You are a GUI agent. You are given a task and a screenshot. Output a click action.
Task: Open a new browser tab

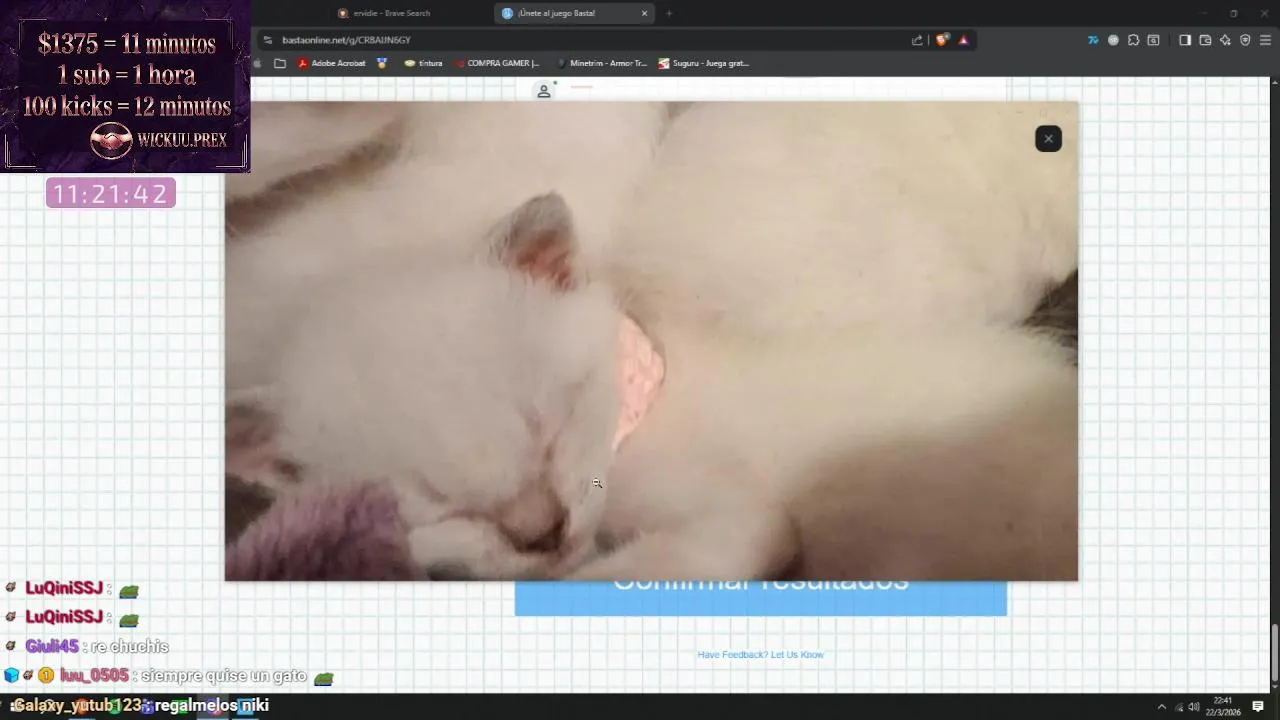pos(669,13)
